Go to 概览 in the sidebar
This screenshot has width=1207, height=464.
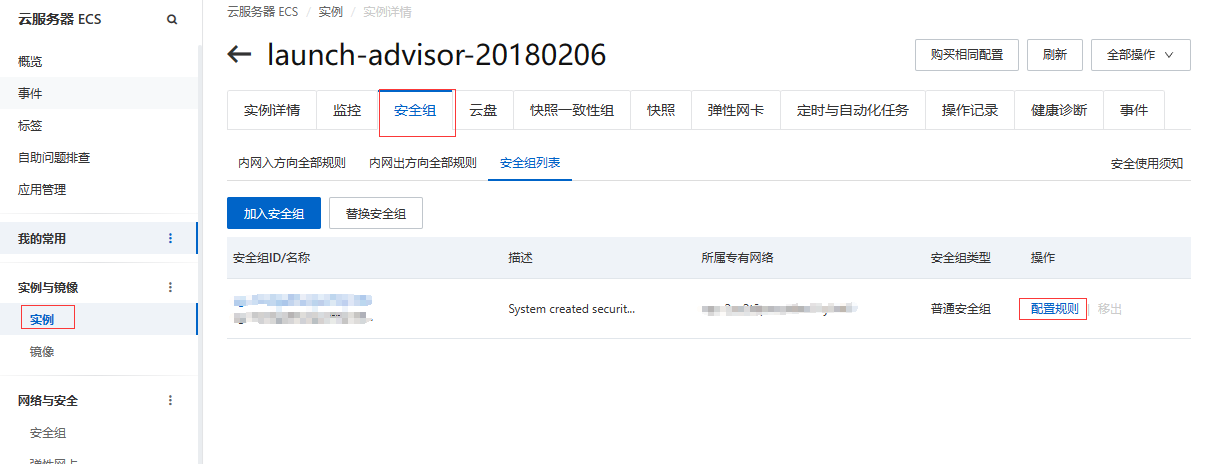30,61
